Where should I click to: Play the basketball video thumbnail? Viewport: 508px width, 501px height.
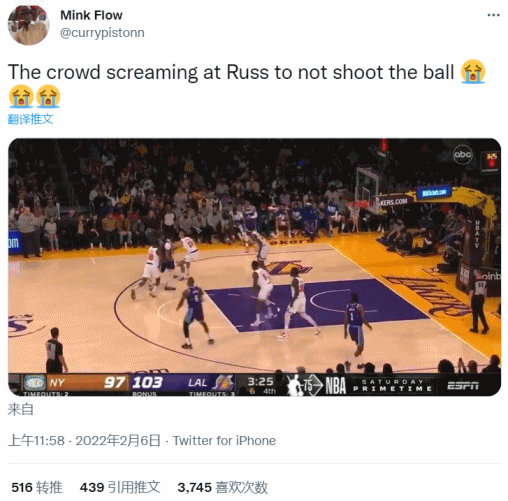[254, 267]
